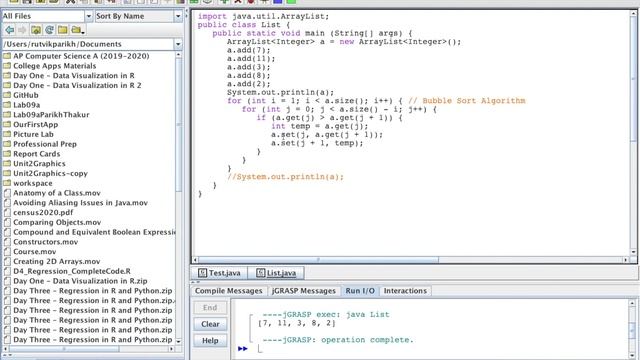Screen dimensions: 640x360
Task: Click the End button
Action: coord(210,308)
